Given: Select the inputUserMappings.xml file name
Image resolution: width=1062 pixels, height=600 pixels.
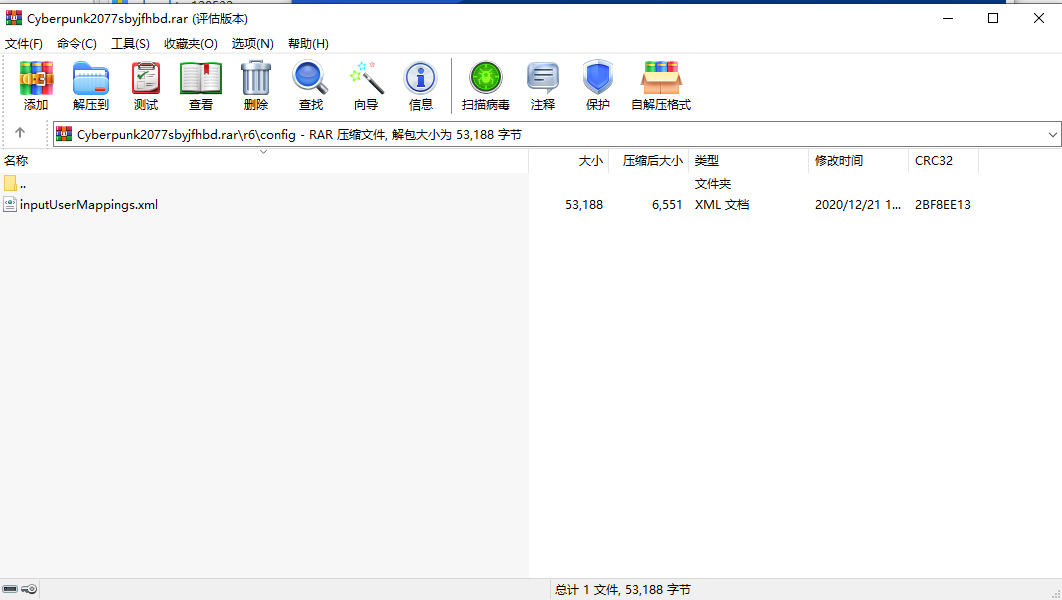Looking at the screenshot, I should coord(89,205).
